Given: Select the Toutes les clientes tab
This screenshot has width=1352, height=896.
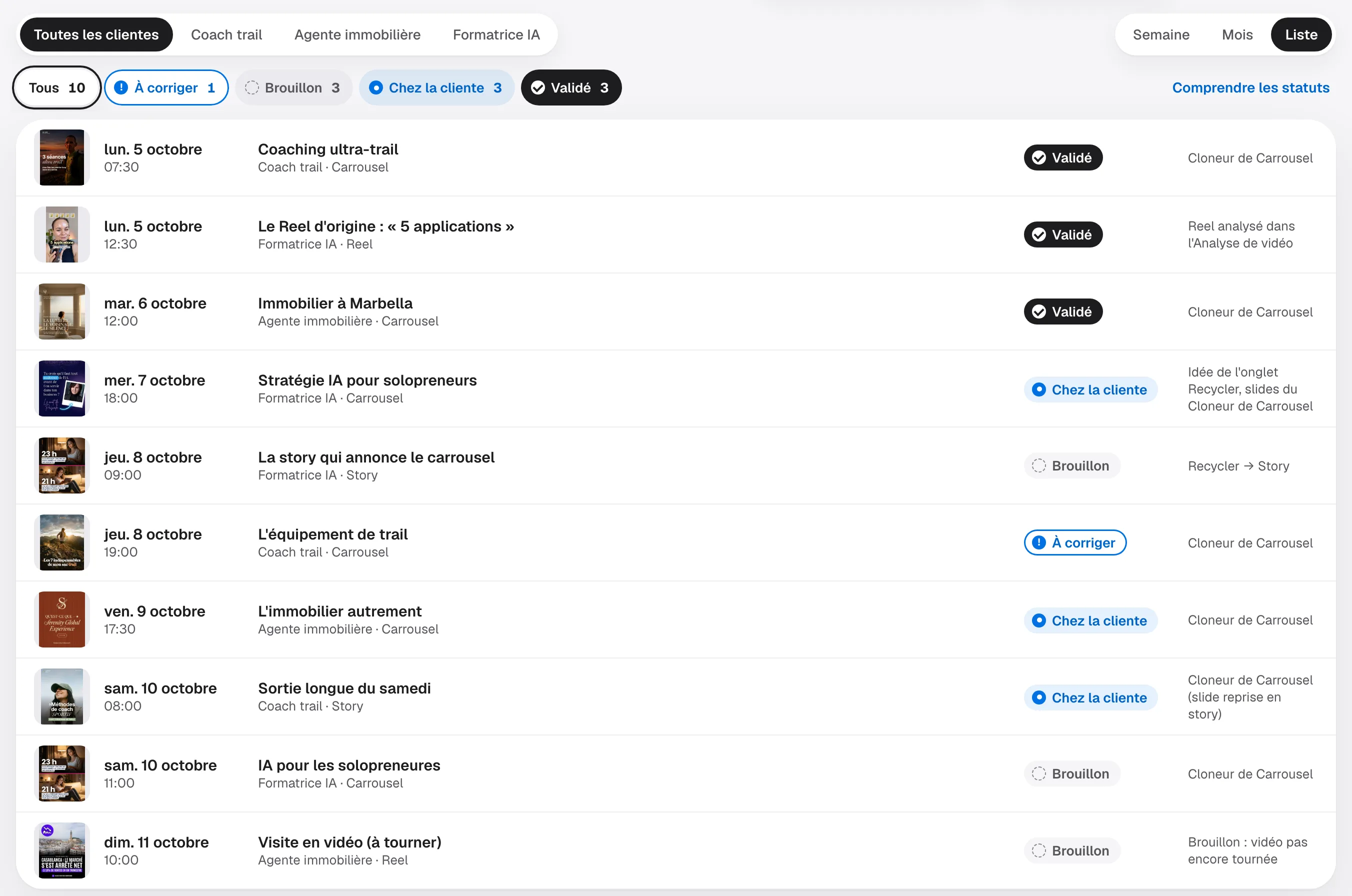Looking at the screenshot, I should [x=96, y=35].
